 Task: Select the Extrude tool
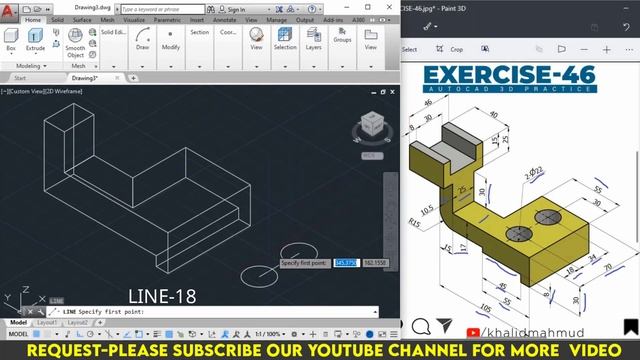point(36,39)
